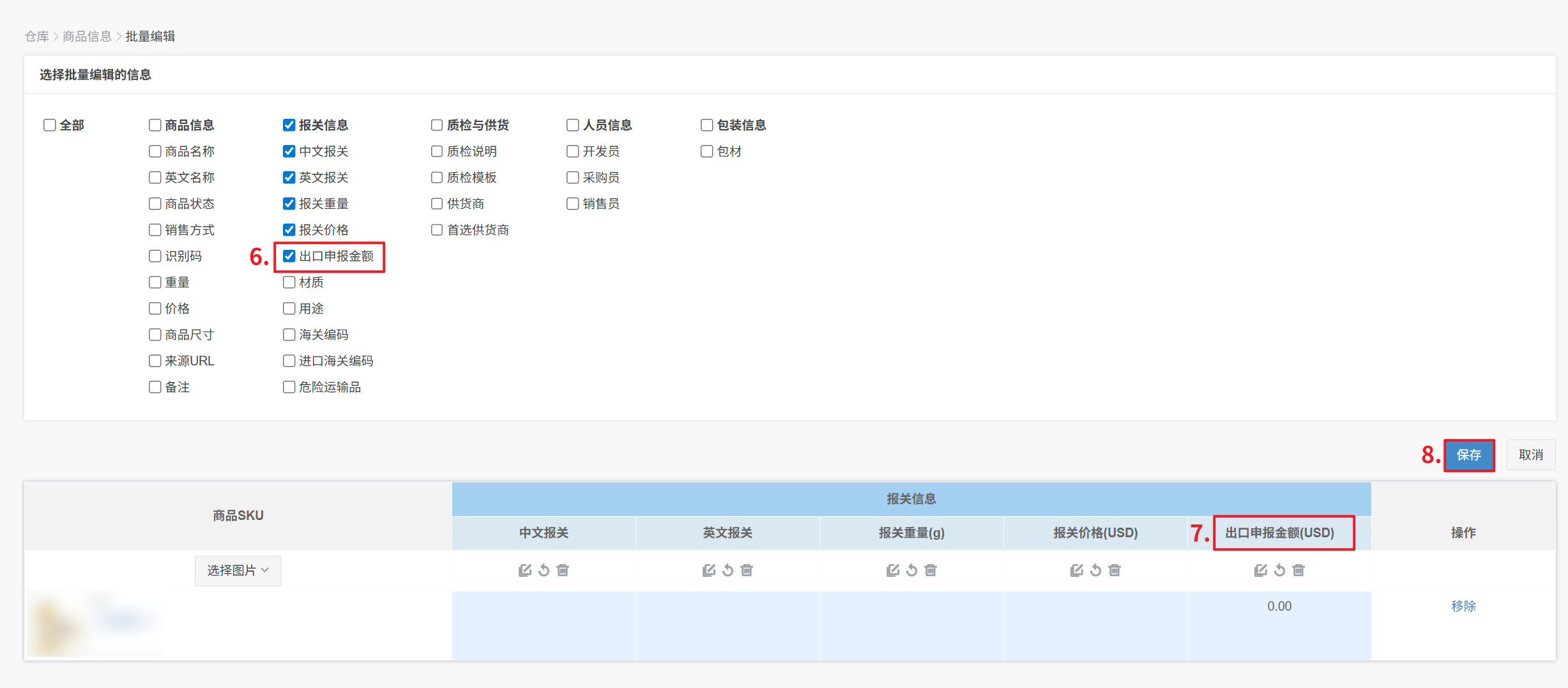Click trash icon under 报关价格(USD) column
Screen dimensions: 1568x688
[1115, 570]
